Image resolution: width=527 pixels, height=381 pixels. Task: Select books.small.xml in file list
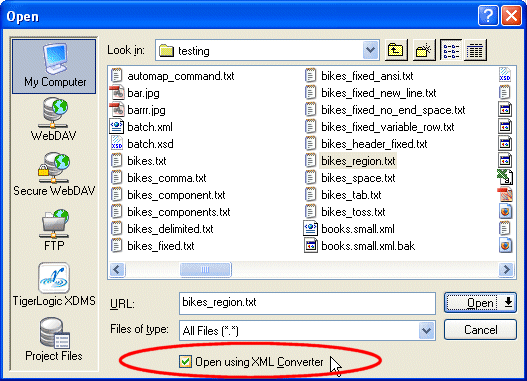[349, 229]
